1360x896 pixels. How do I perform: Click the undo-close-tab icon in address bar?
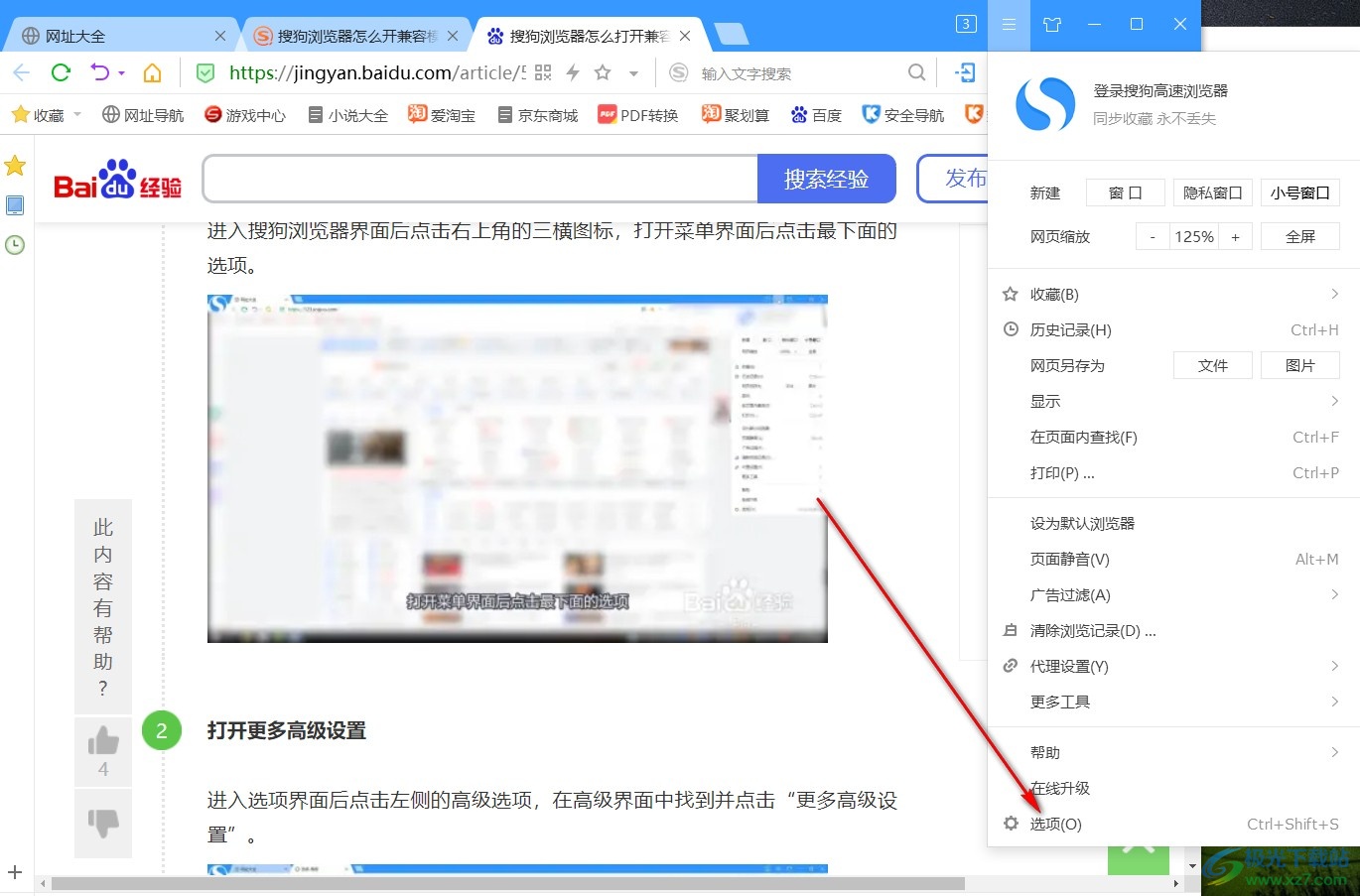(x=99, y=72)
